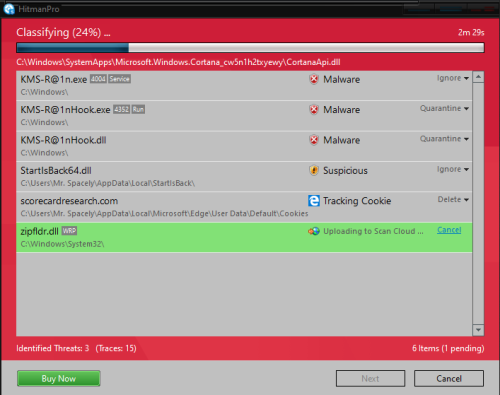Select the zipfldr.dll file name
The image size is (500, 395).
[x=39, y=231]
